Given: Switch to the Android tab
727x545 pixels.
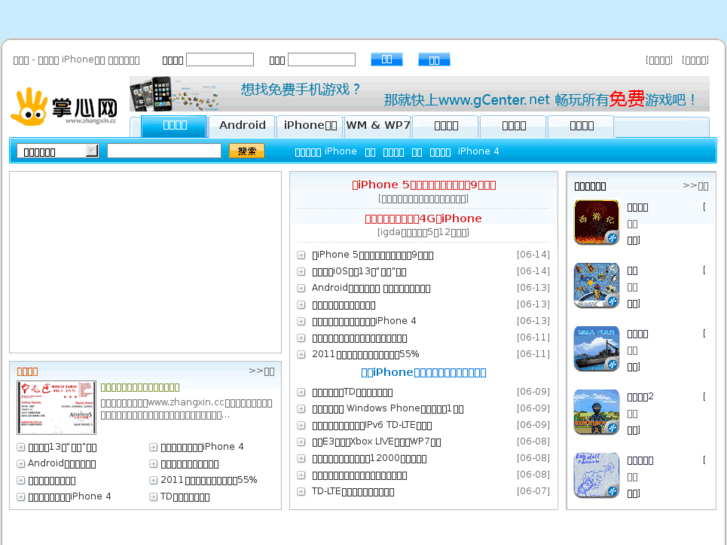Looking at the screenshot, I should tap(242, 126).
